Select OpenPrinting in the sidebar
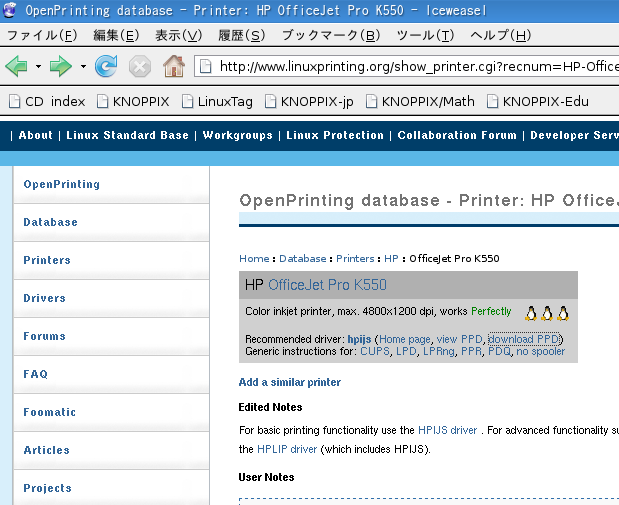This screenshot has width=619, height=505. 62,184
